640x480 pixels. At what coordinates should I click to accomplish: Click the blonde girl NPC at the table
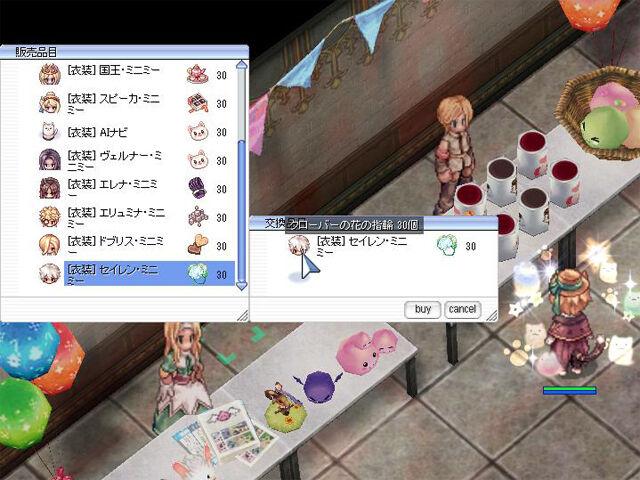182,376
